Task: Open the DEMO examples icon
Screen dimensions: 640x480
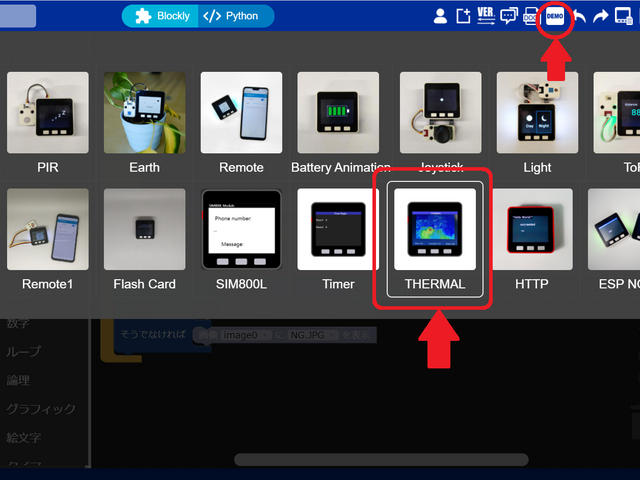Action: [555, 16]
